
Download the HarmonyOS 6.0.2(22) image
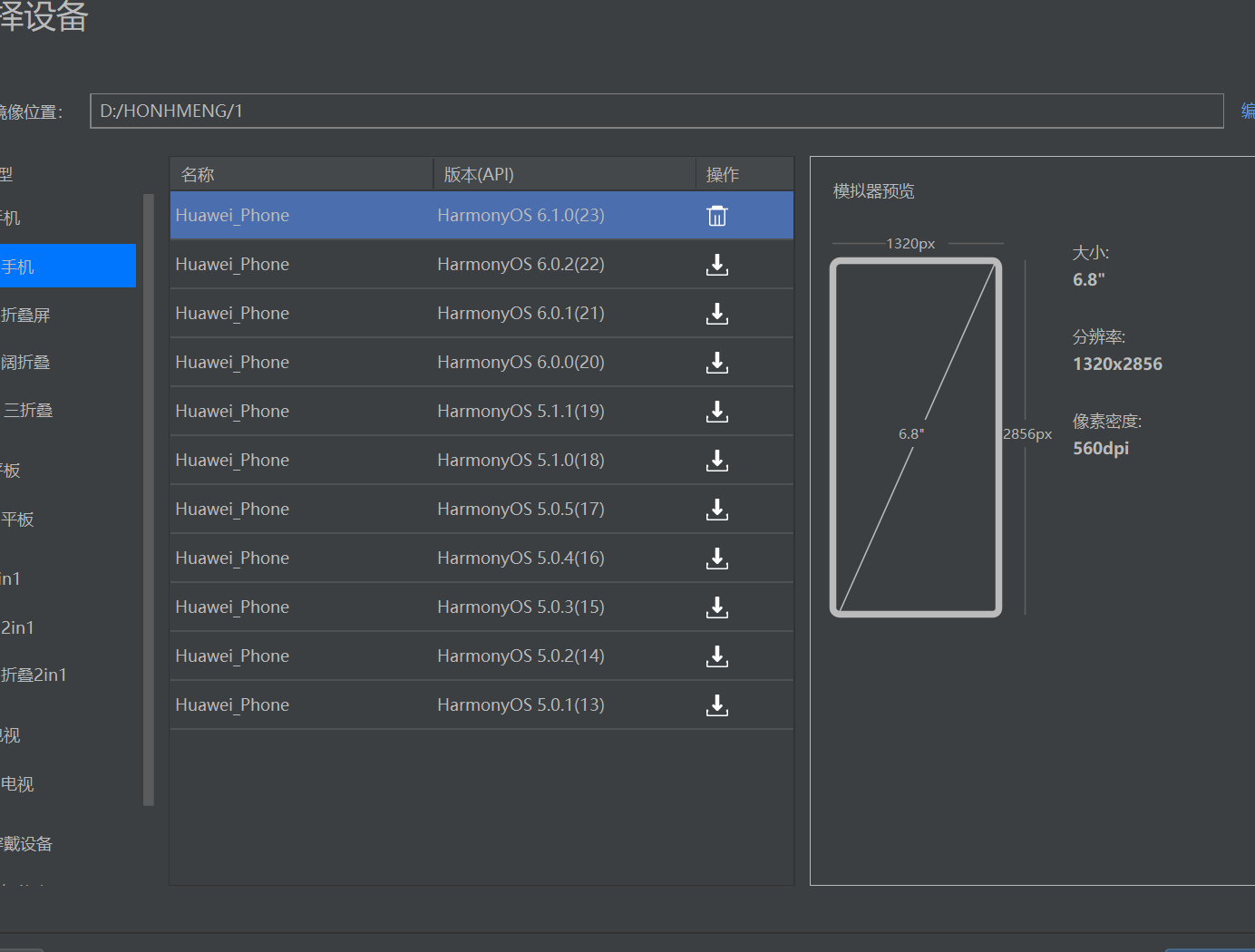(717, 265)
